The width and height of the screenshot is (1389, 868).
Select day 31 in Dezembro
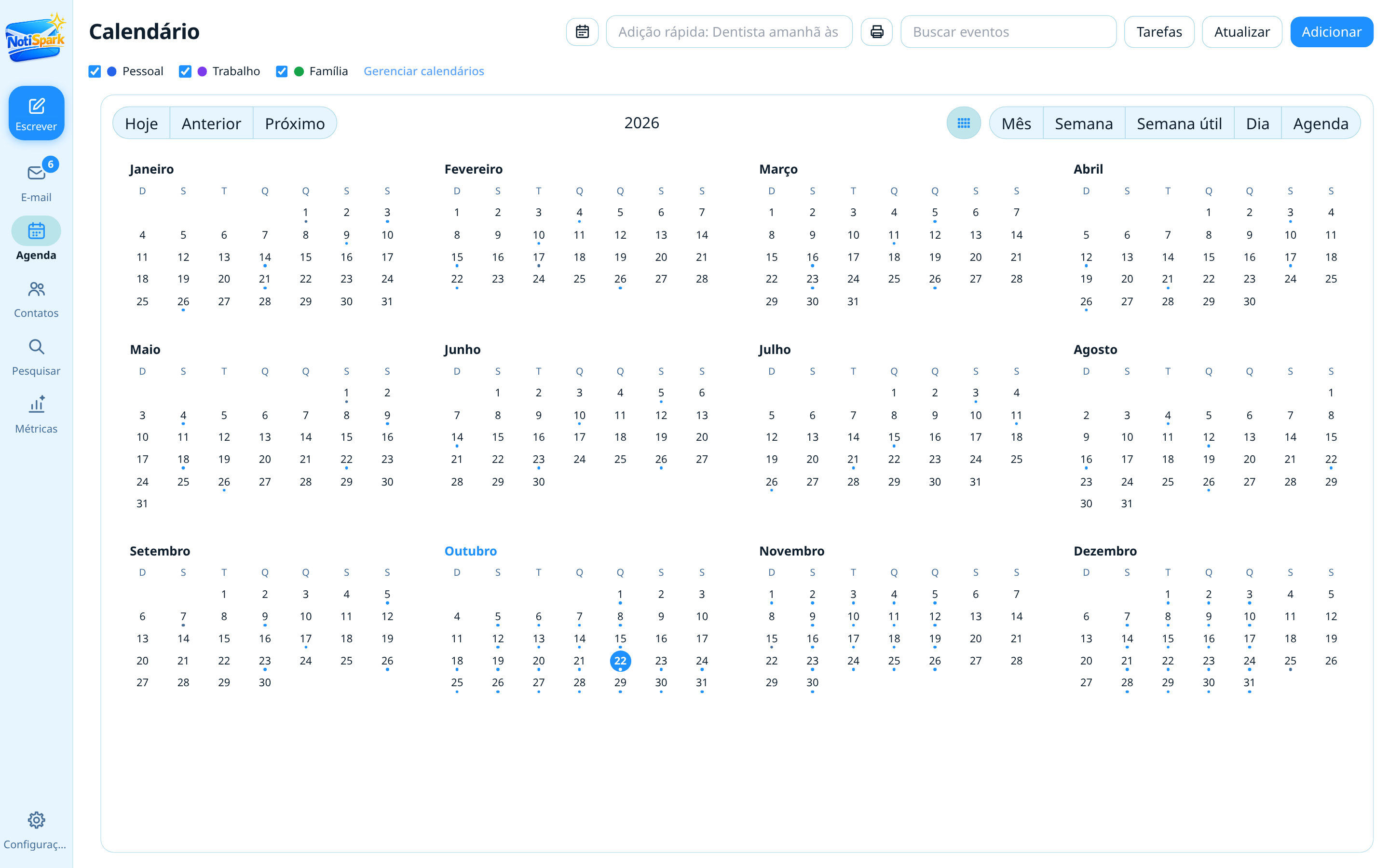coord(1249,682)
